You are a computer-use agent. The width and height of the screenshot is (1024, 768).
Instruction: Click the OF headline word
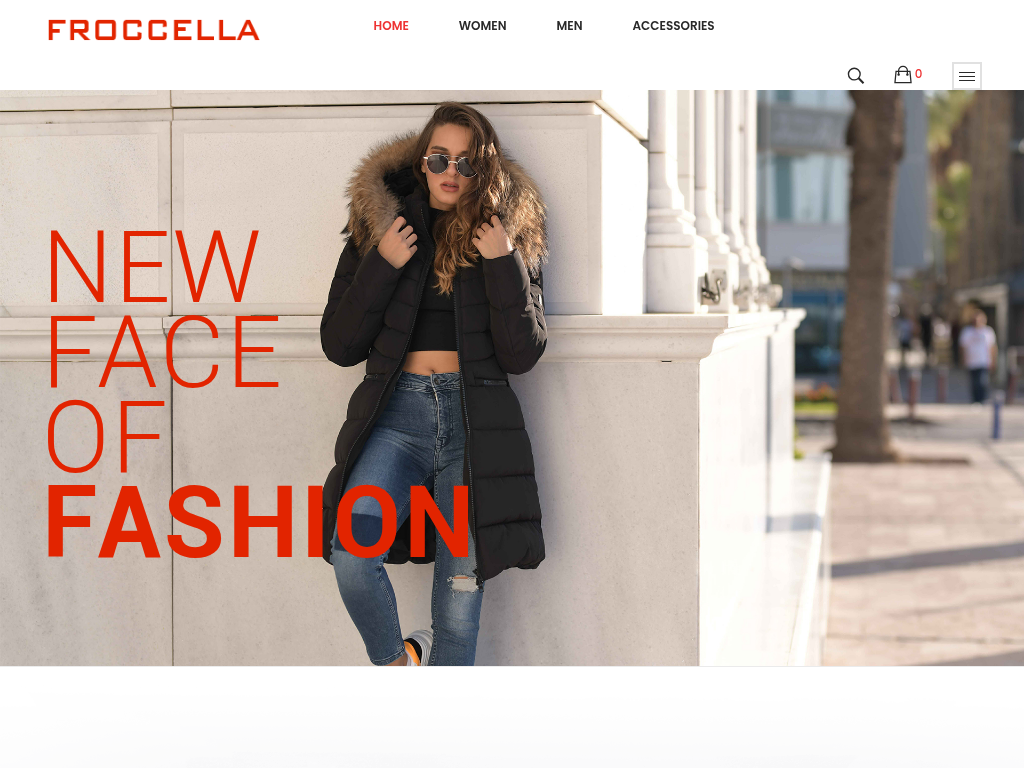click(106, 436)
